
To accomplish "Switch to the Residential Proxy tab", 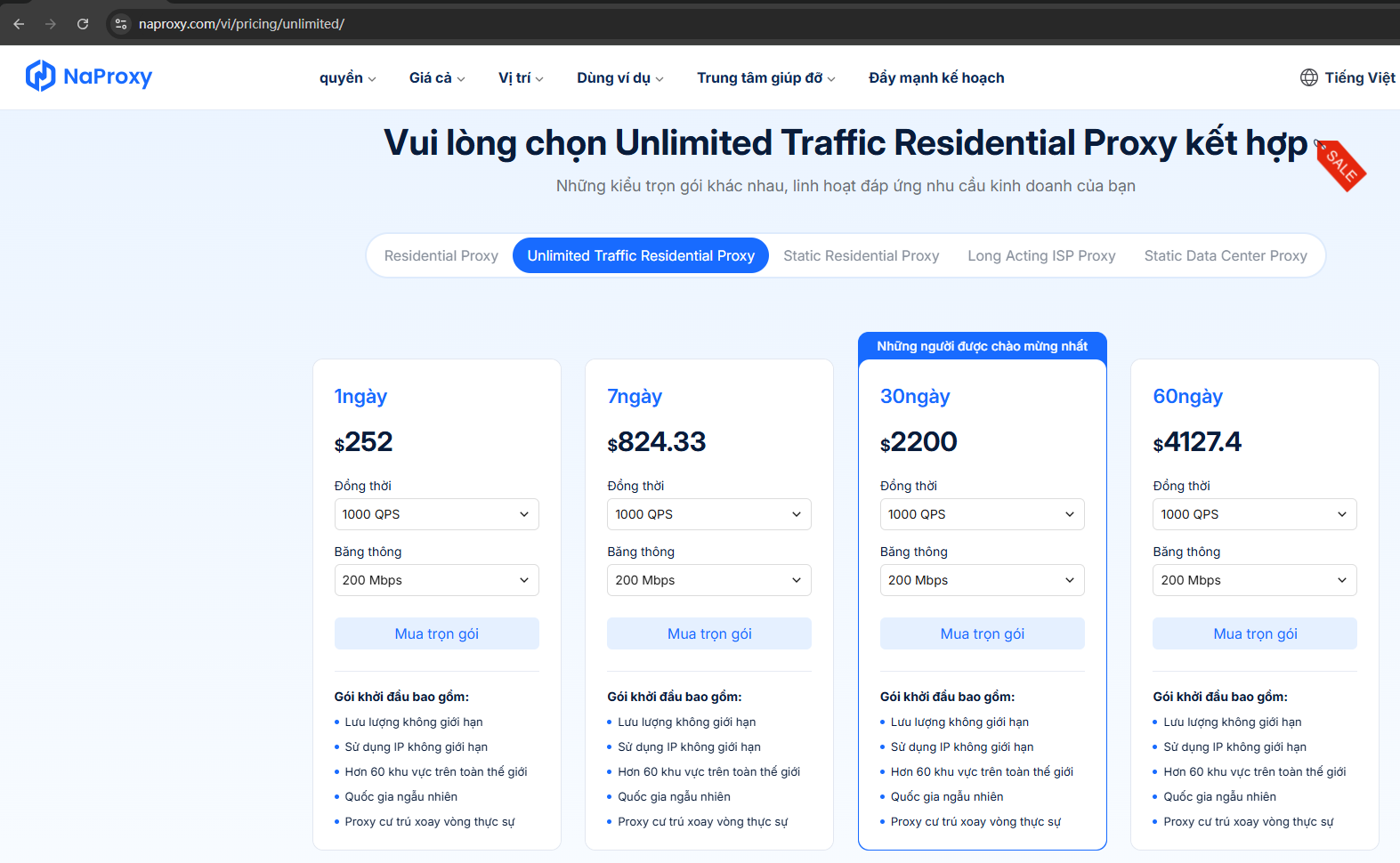I will pyautogui.click(x=441, y=256).
